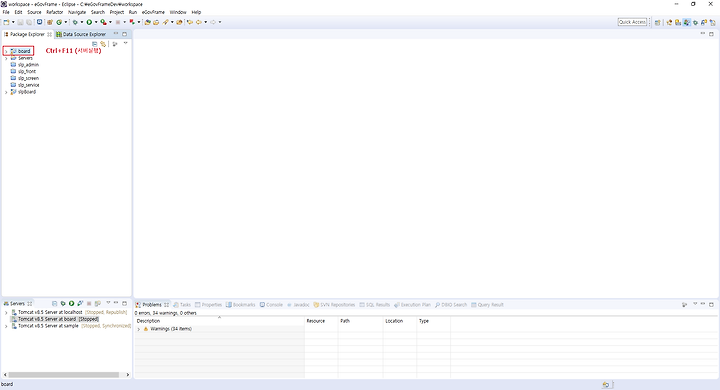Click the debug-mode icon in the Servers view
This screenshot has width=720, height=390.
[x=63, y=304]
